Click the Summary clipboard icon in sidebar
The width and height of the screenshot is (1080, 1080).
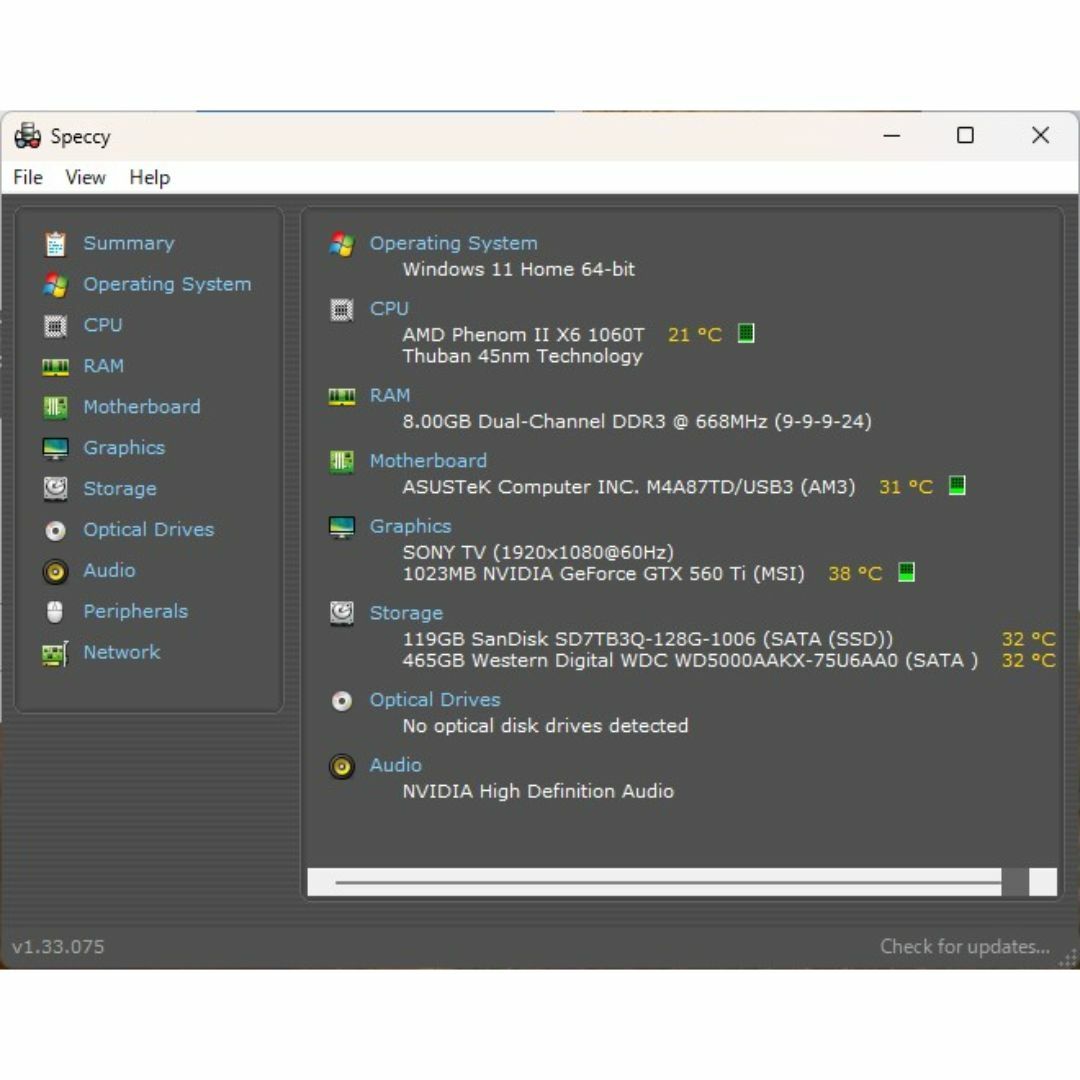pyautogui.click(x=55, y=244)
